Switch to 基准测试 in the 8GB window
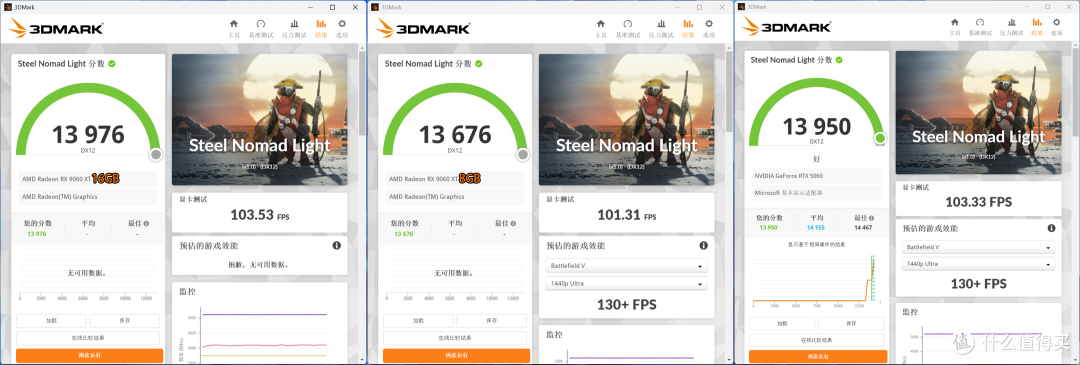Image resolution: width=1080 pixels, height=365 pixels. (628, 28)
